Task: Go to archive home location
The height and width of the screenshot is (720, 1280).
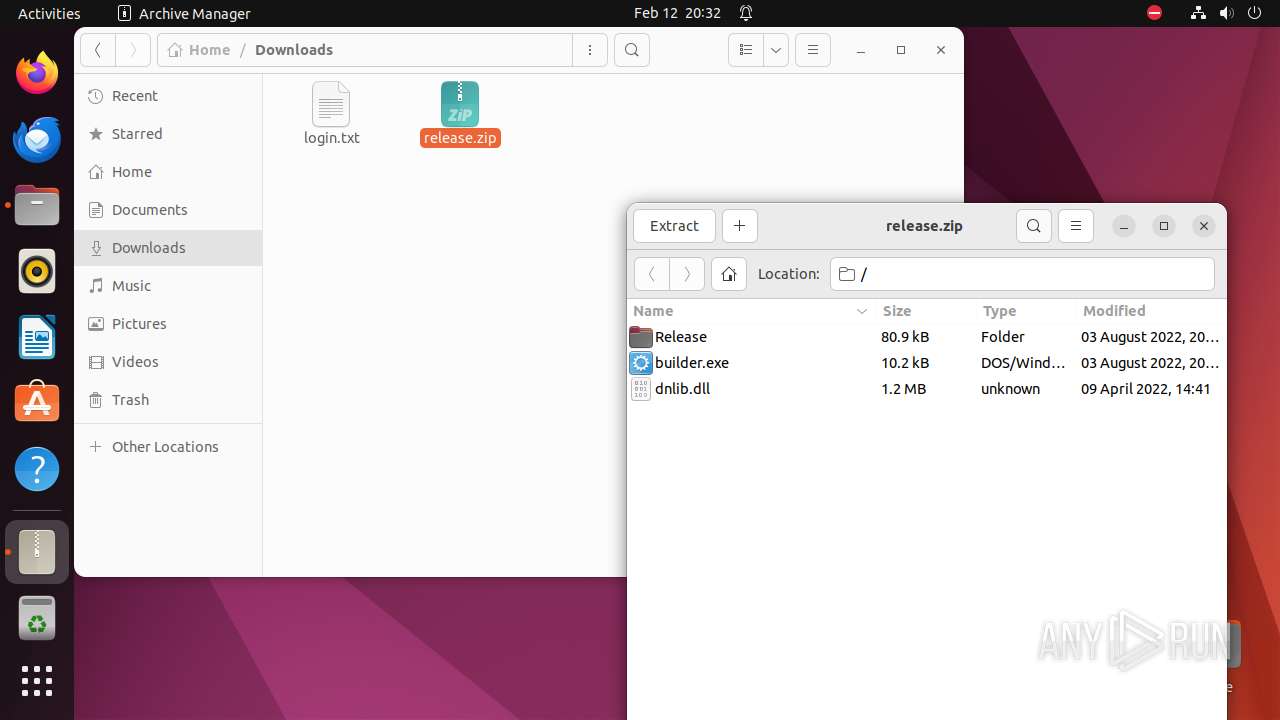Action: [729, 274]
